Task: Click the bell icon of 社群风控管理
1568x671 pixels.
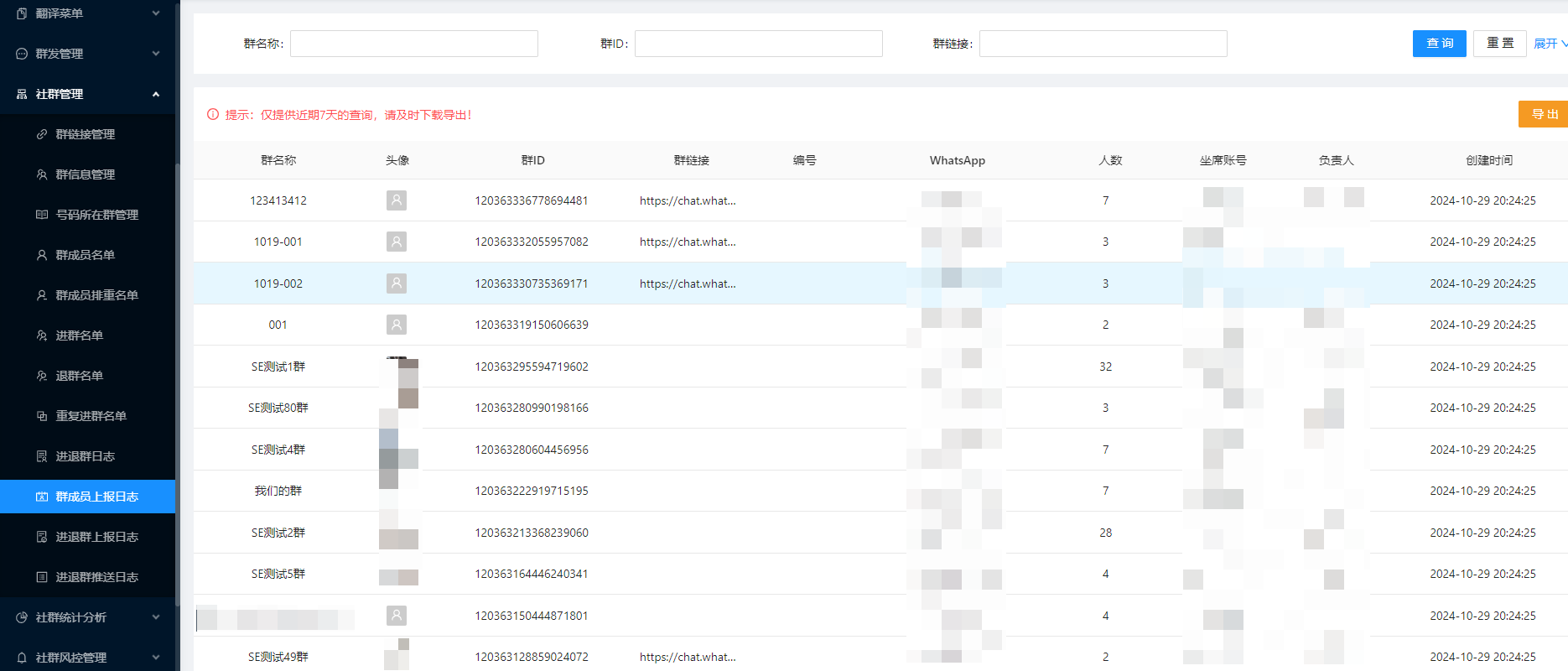Action: coord(22,658)
